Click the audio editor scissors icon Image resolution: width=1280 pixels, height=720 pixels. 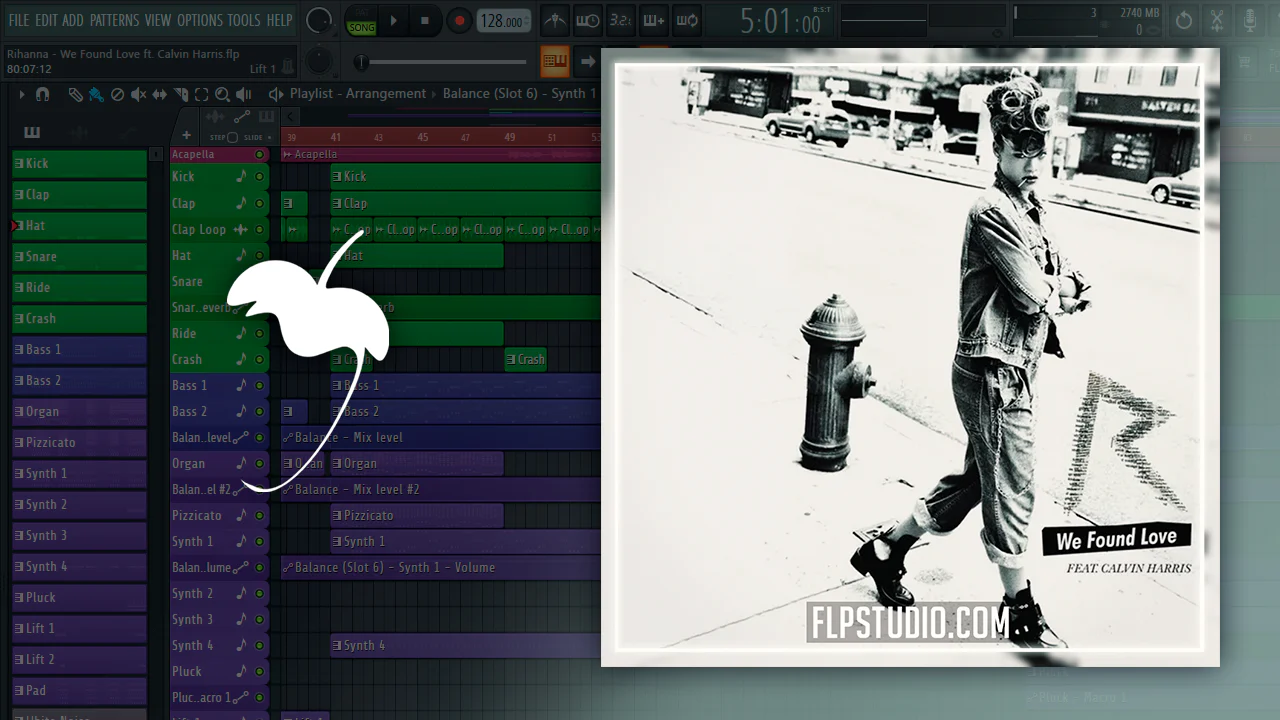tap(1217, 20)
